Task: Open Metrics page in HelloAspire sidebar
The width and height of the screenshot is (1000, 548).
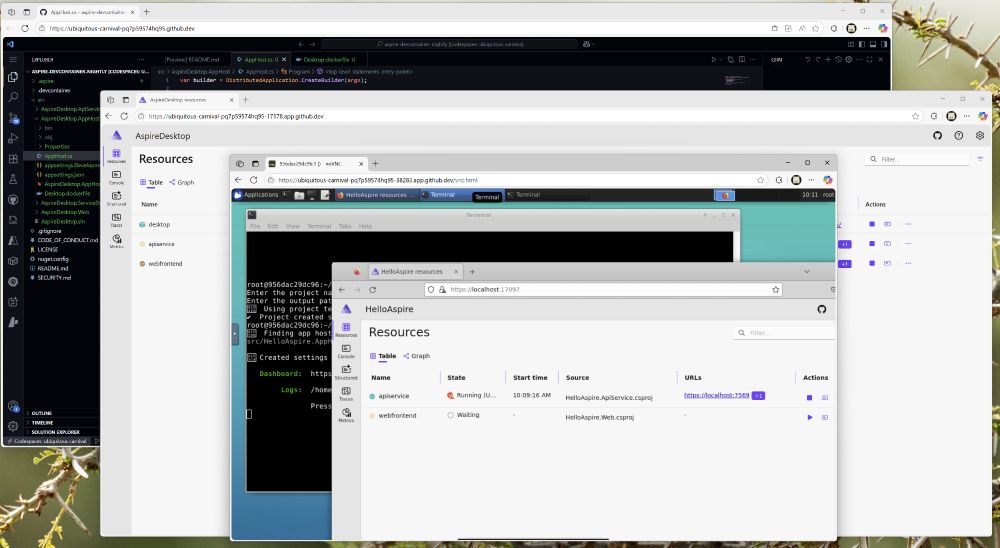Action: 346,415
